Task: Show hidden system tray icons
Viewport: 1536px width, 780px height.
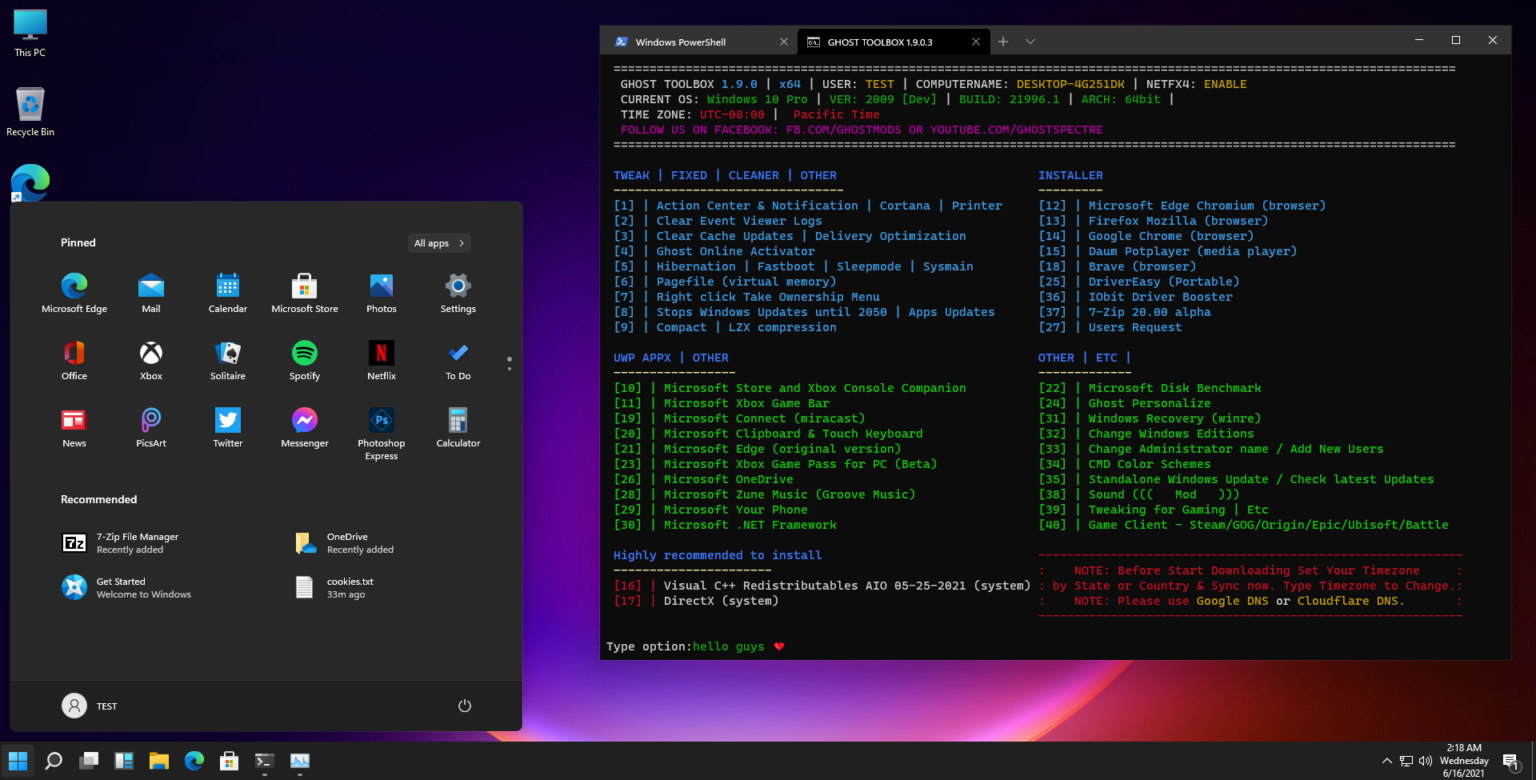Action: pyautogui.click(x=1387, y=761)
